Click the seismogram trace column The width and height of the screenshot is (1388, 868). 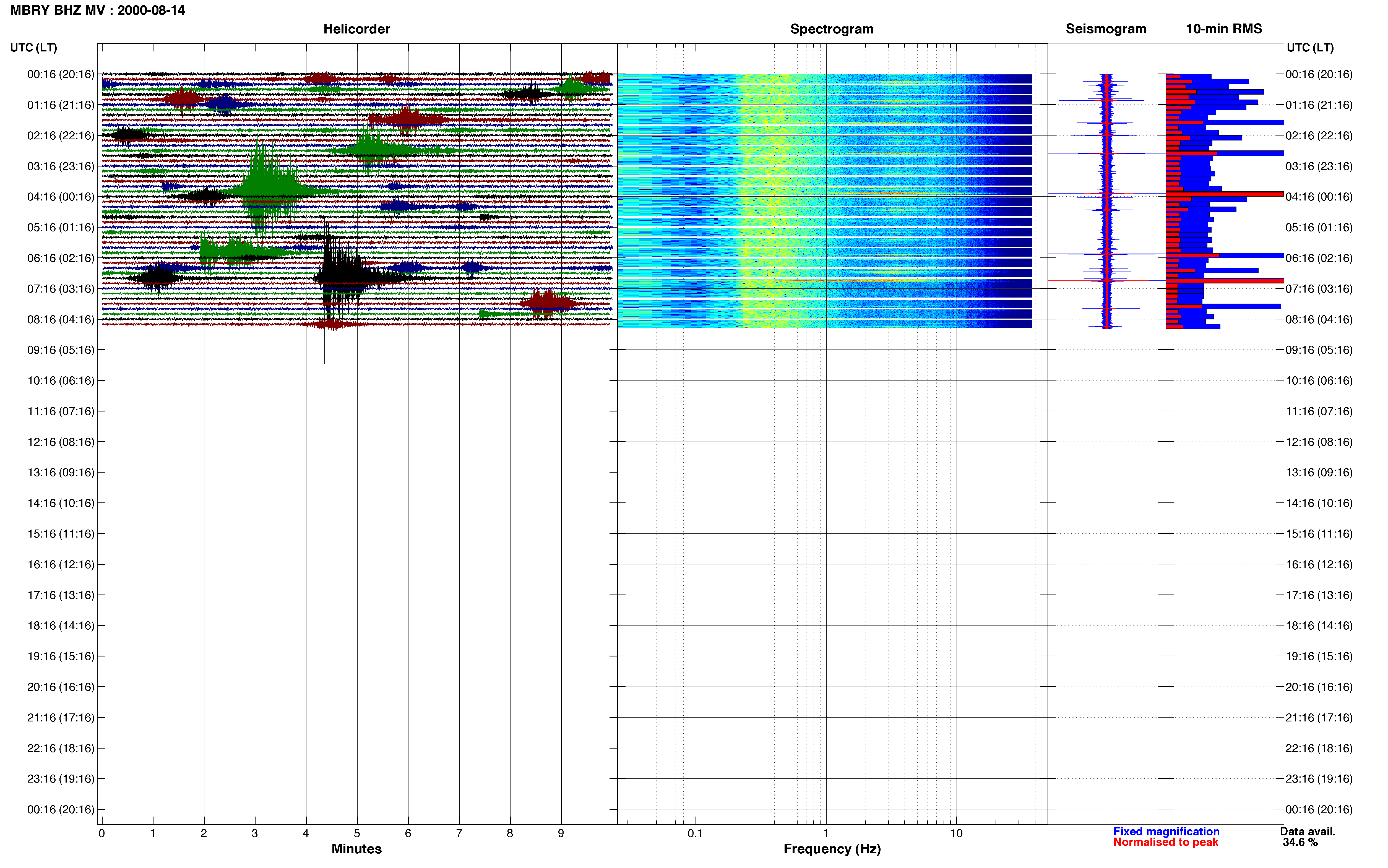[x=1107, y=201]
